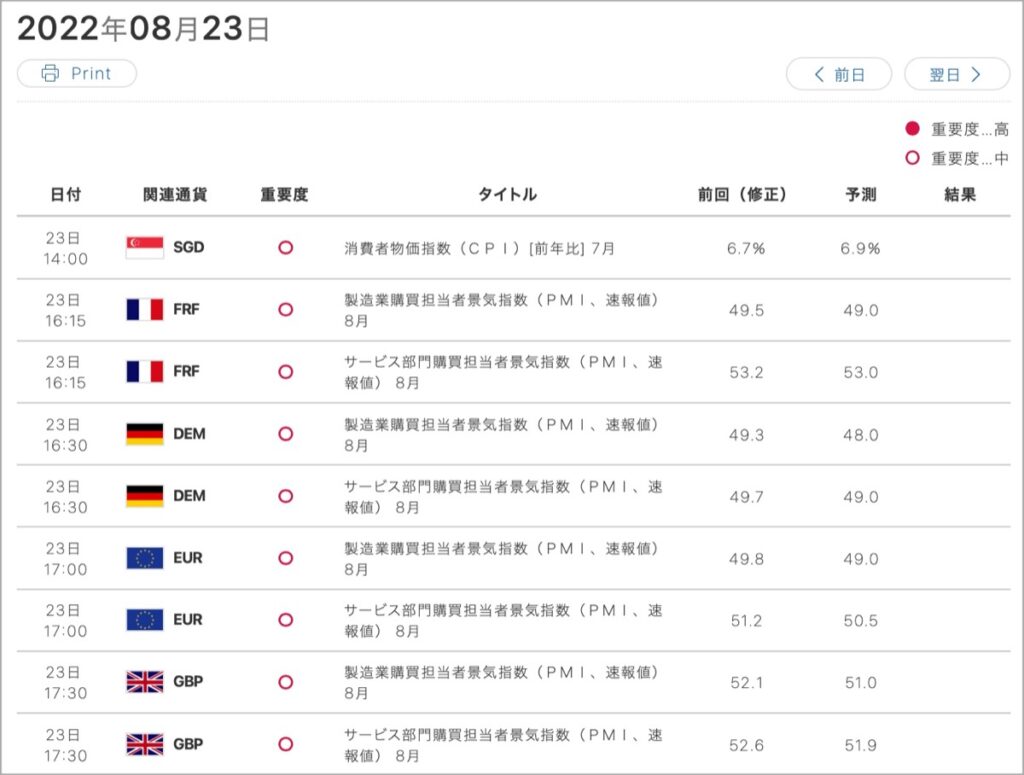1024x775 pixels.
Task: Click the importance circle in SGD row
Action: (x=285, y=247)
